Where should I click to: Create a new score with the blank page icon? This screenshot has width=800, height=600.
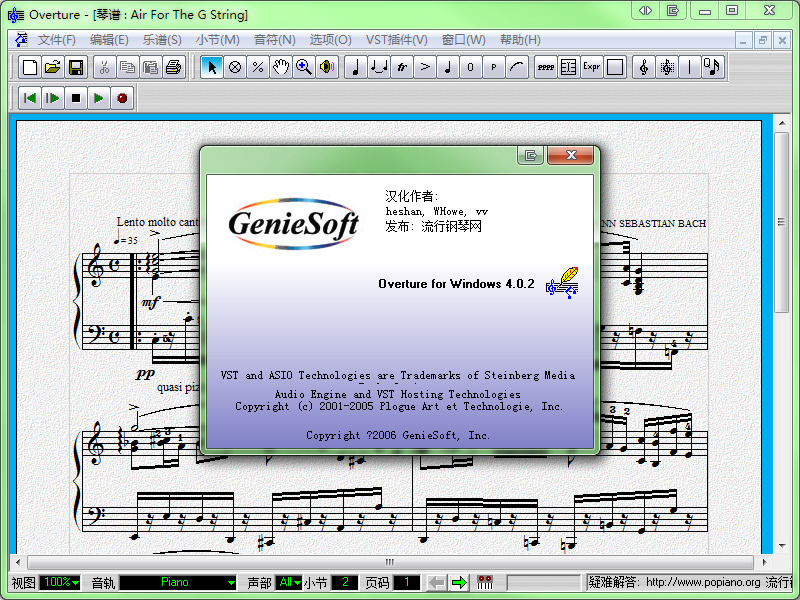point(30,67)
